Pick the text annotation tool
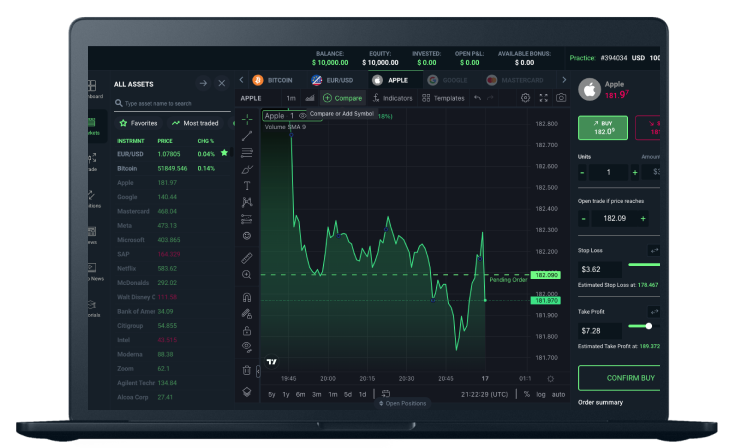The width and height of the screenshot is (738, 448). [247, 185]
